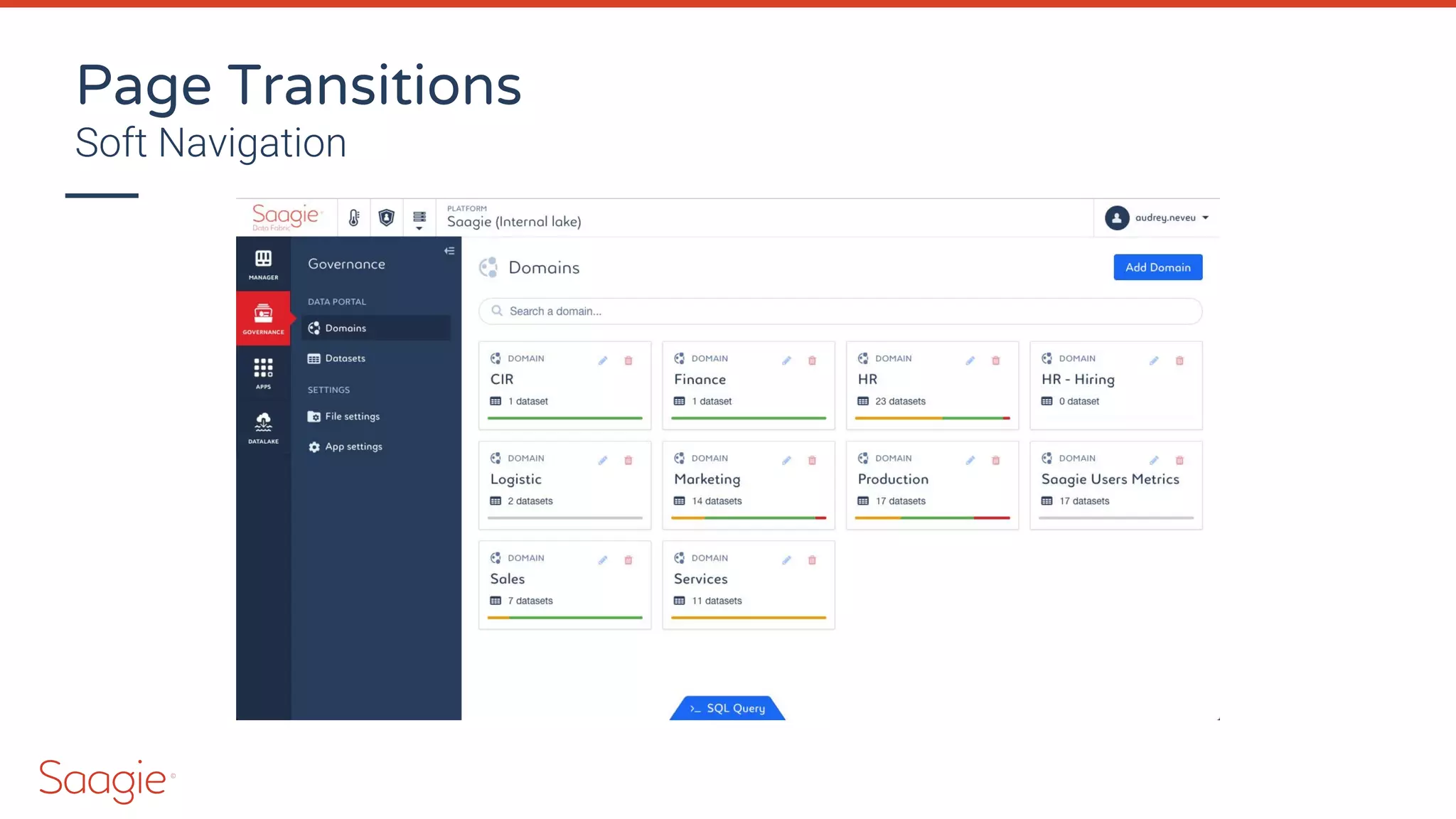Click the shield security icon in header

(386, 218)
